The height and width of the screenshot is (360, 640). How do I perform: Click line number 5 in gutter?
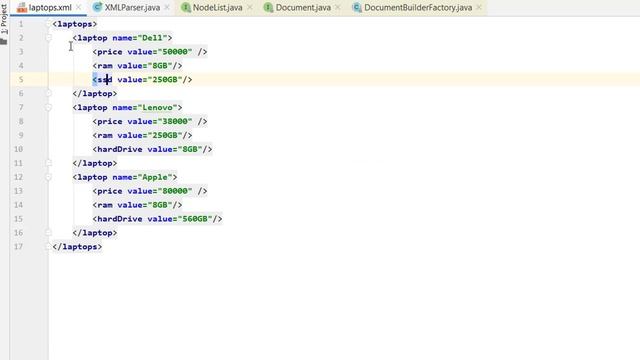(21, 80)
